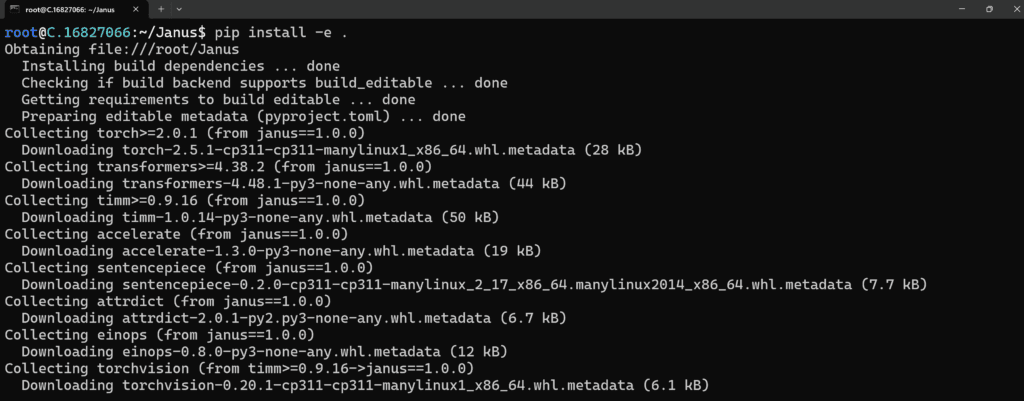Click the einops-0.8.0 download line
1024x401 pixels.
tap(264, 351)
